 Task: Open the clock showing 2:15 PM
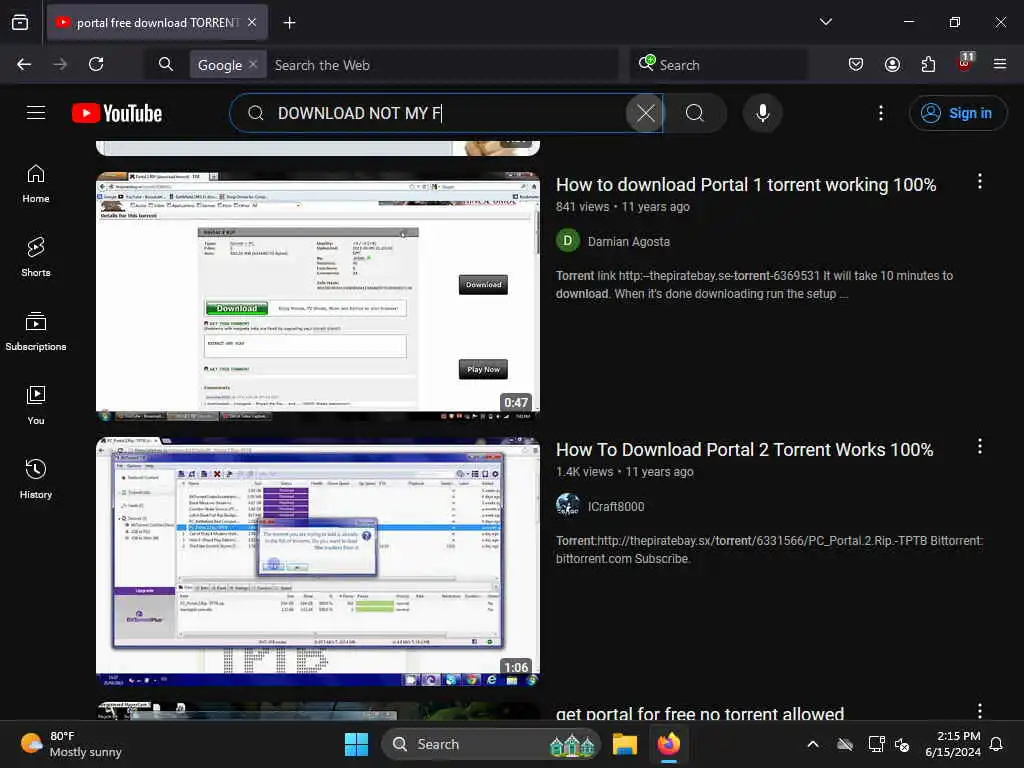pyautogui.click(x=953, y=744)
